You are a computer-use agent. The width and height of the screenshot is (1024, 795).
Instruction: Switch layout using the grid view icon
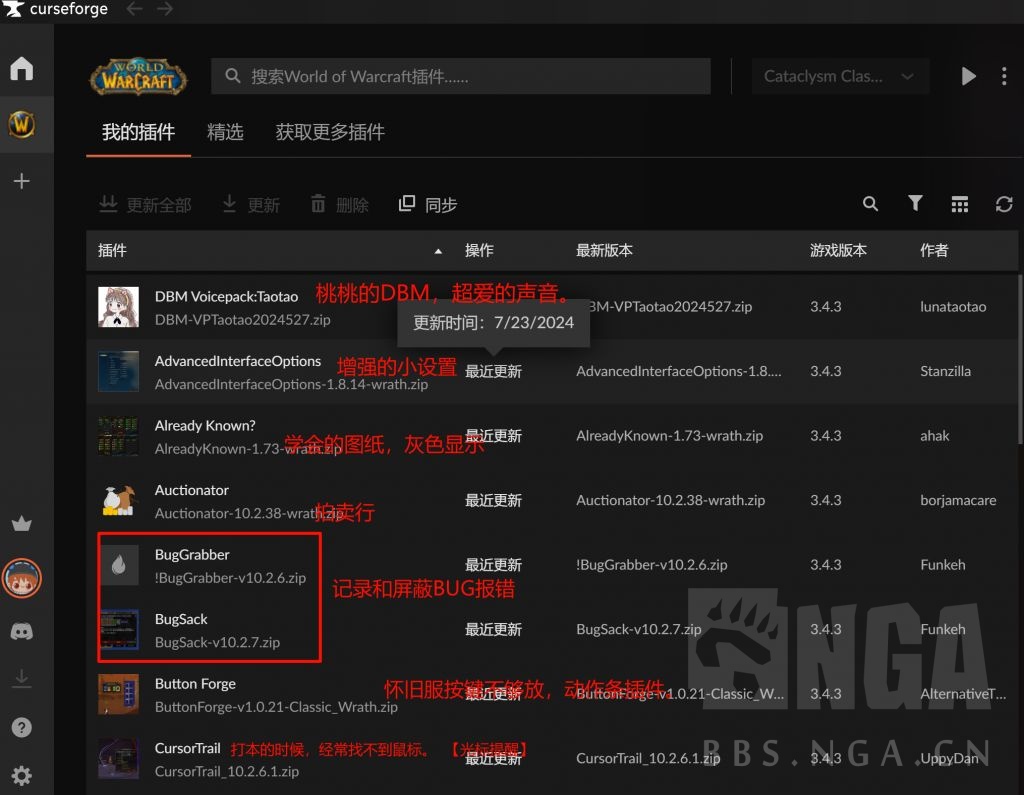click(959, 204)
